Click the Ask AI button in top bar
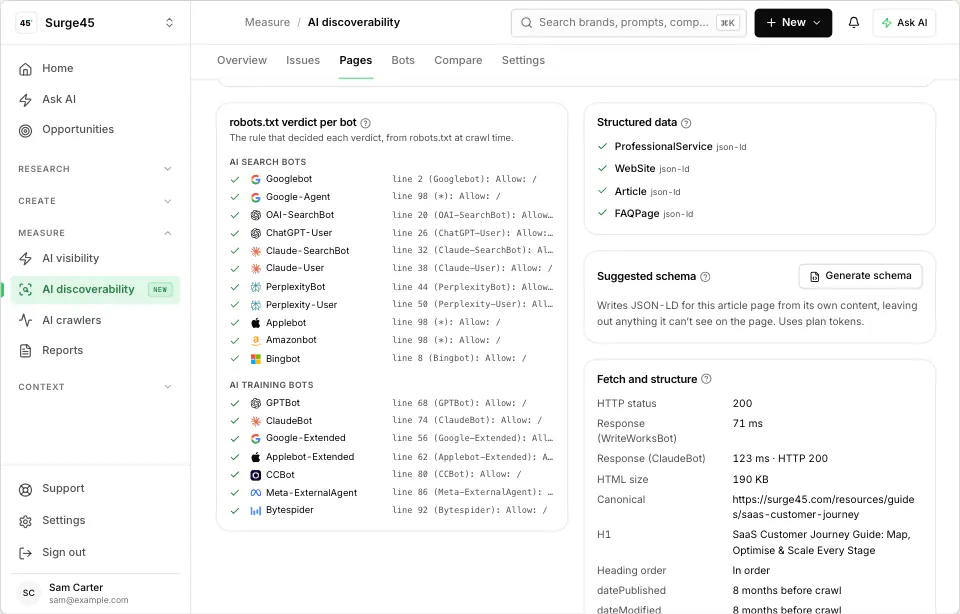The image size is (960, 614). [x=904, y=23]
